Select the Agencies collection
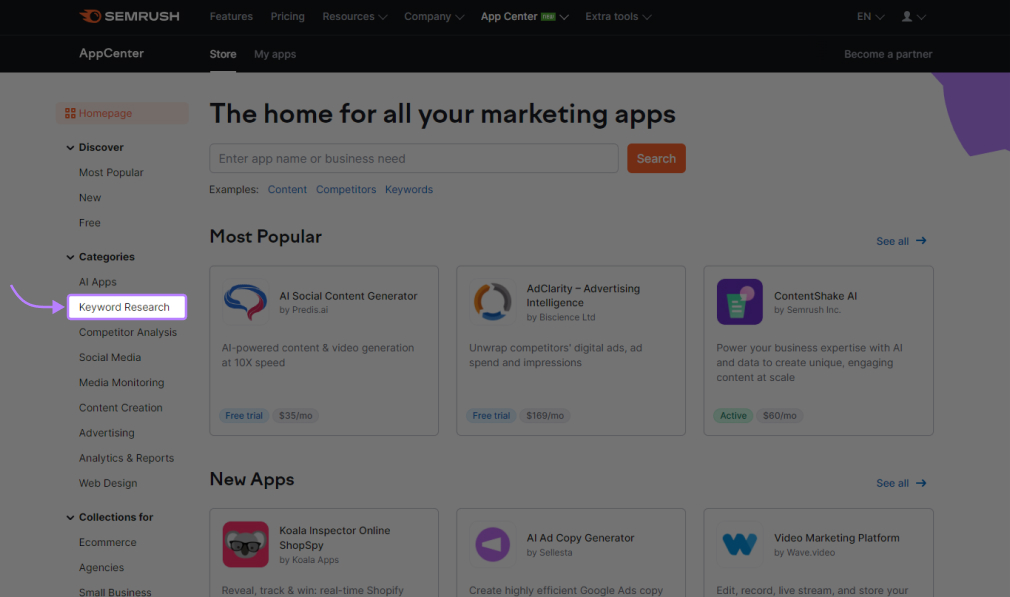The image size is (1010, 597). tap(101, 567)
